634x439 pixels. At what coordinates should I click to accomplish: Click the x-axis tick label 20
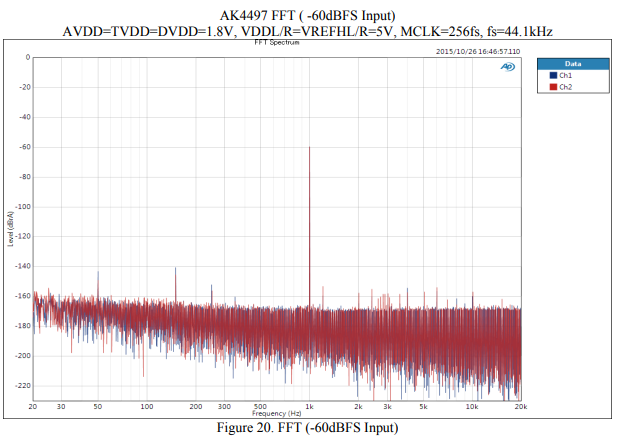[x=33, y=407]
